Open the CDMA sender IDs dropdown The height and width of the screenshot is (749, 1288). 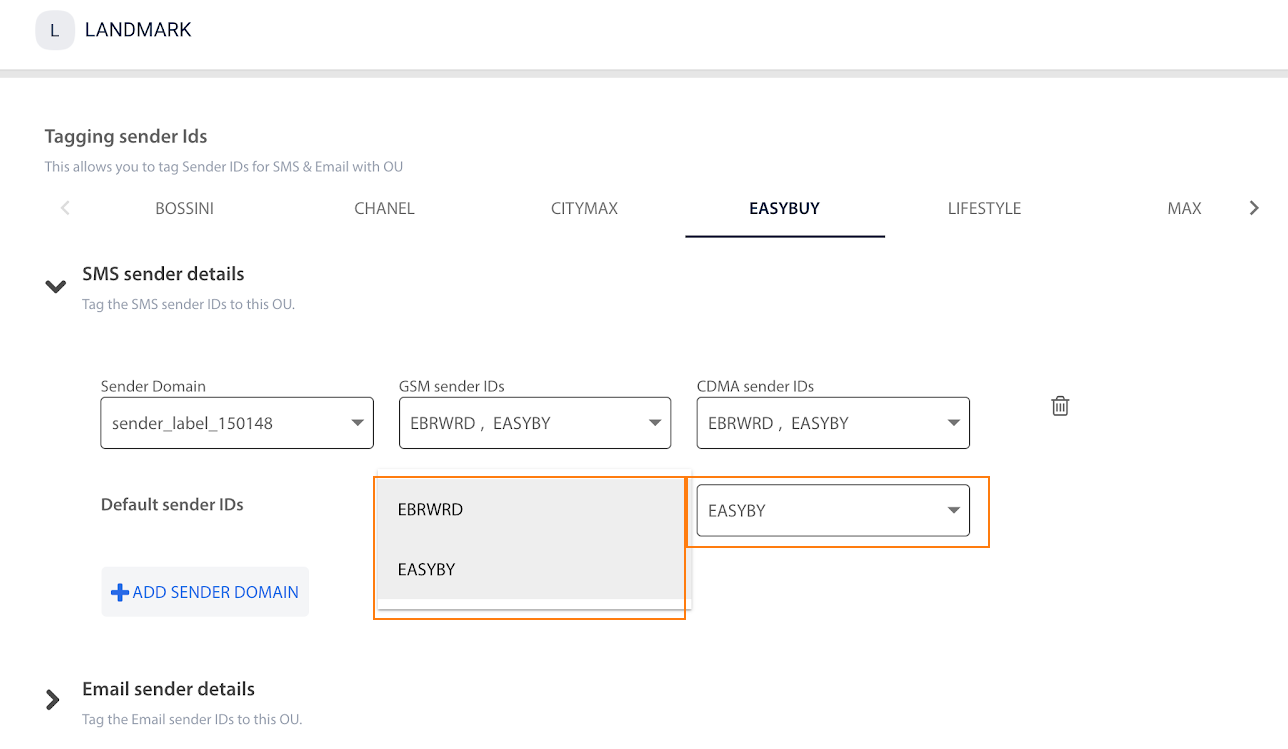point(833,423)
